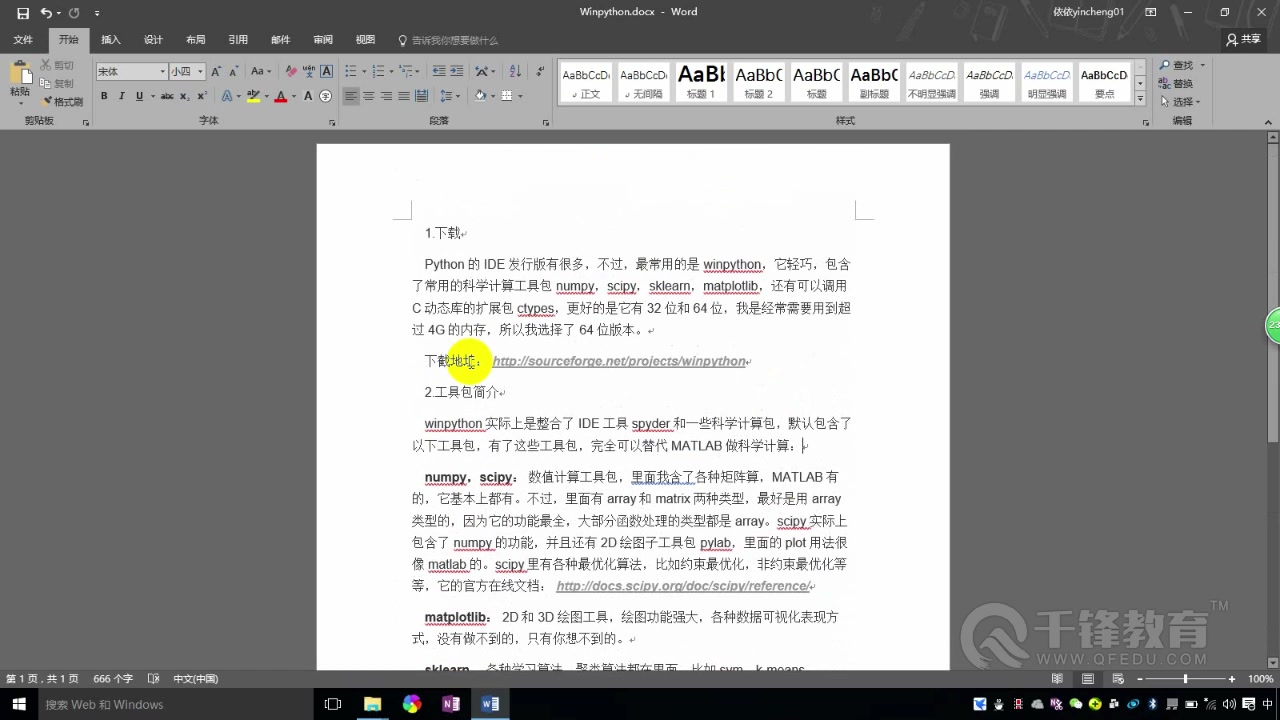The image size is (1280, 720).
Task: Open the font color dropdown arrow
Action: 294,95
